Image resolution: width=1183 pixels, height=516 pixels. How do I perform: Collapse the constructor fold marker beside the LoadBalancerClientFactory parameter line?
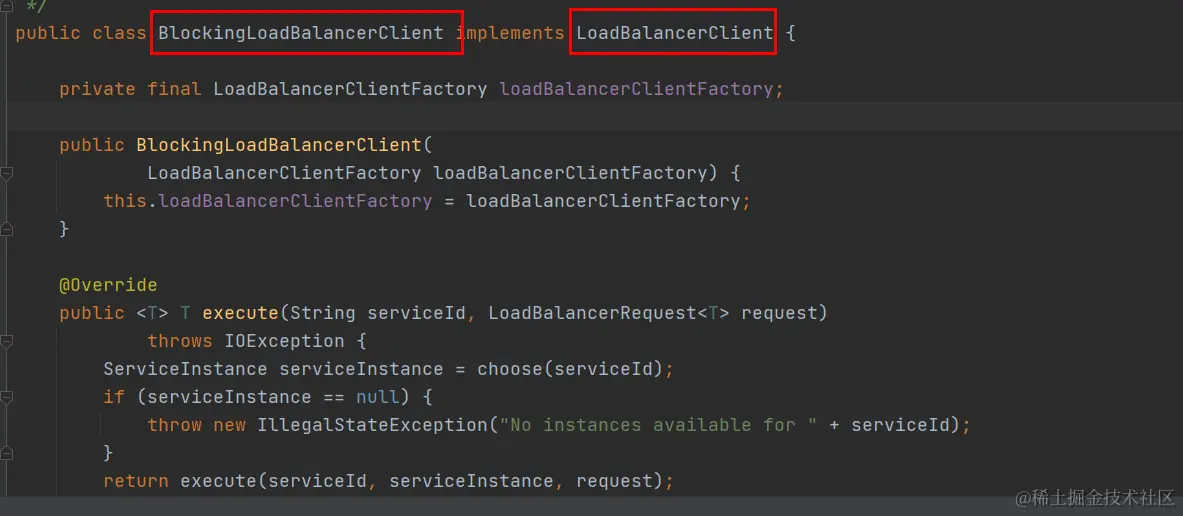point(7,174)
